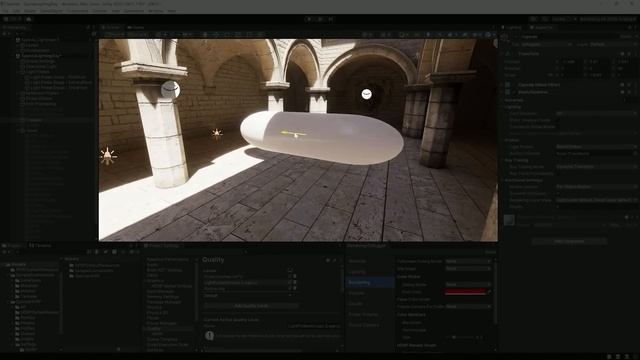Select the small light gizmo near the capsule's left end
Screen dimensions: 640x360
[x=217, y=133]
